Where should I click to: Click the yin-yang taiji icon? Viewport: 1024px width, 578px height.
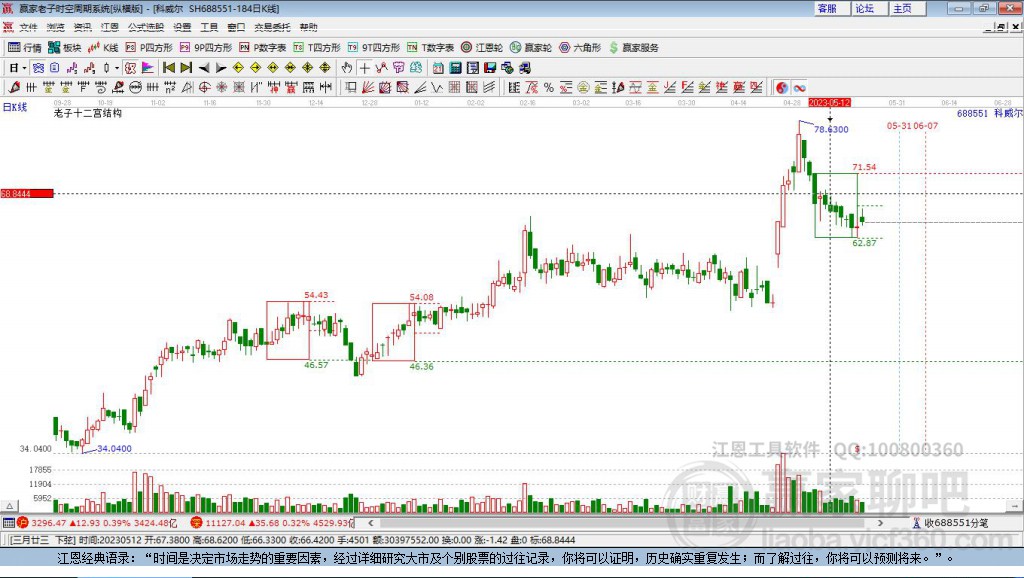[782, 88]
